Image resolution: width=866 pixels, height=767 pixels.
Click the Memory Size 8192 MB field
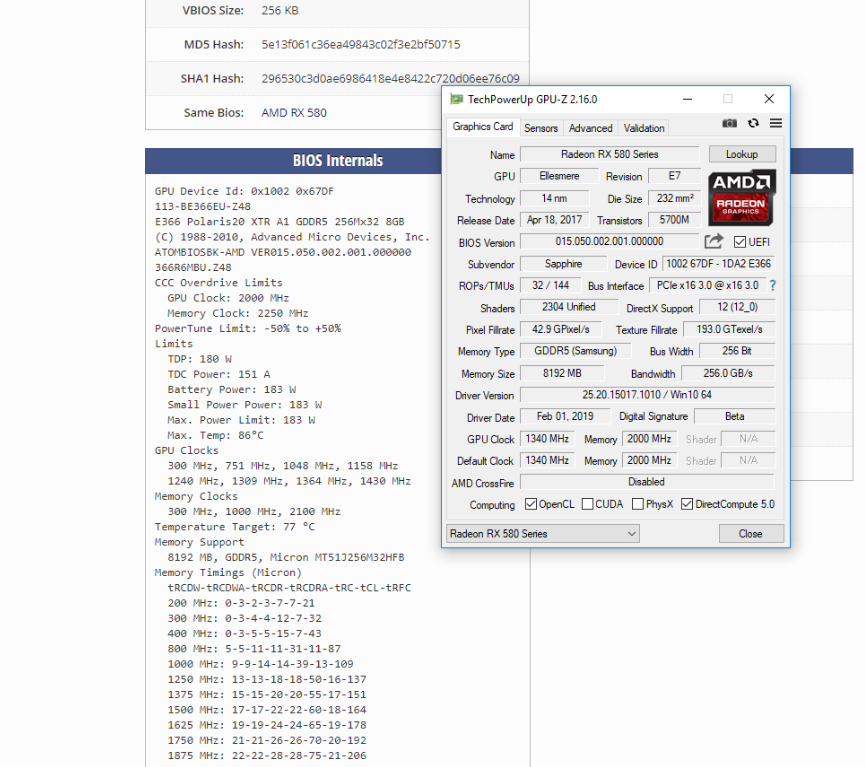[562, 373]
